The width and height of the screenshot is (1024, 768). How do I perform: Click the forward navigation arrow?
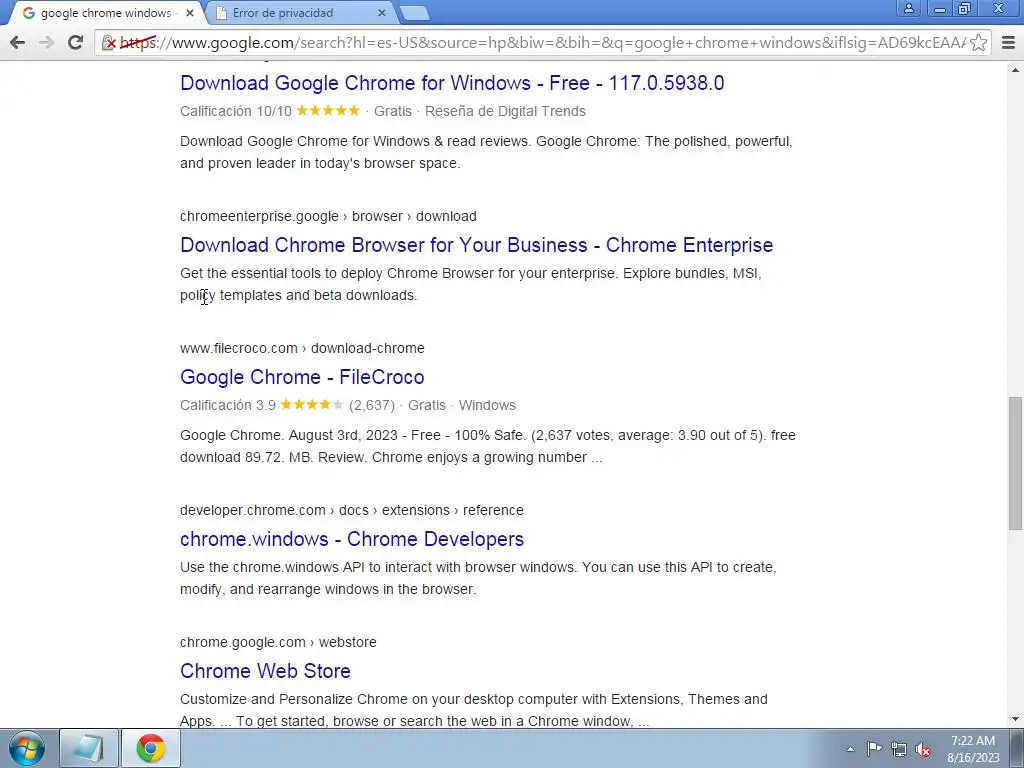tap(46, 42)
